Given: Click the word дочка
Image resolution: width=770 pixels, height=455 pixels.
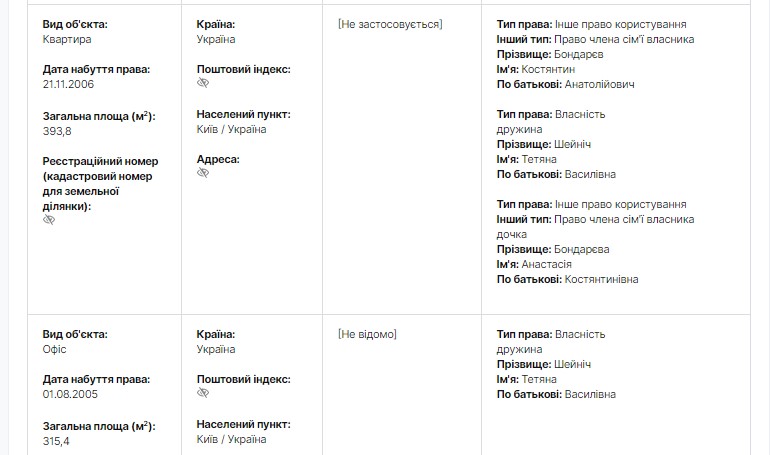Looking at the screenshot, I should (x=512, y=234).
